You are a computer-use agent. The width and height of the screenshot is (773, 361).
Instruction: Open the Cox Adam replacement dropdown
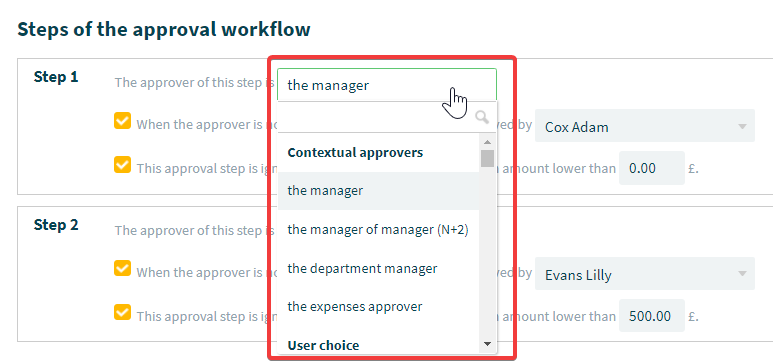click(x=645, y=126)
